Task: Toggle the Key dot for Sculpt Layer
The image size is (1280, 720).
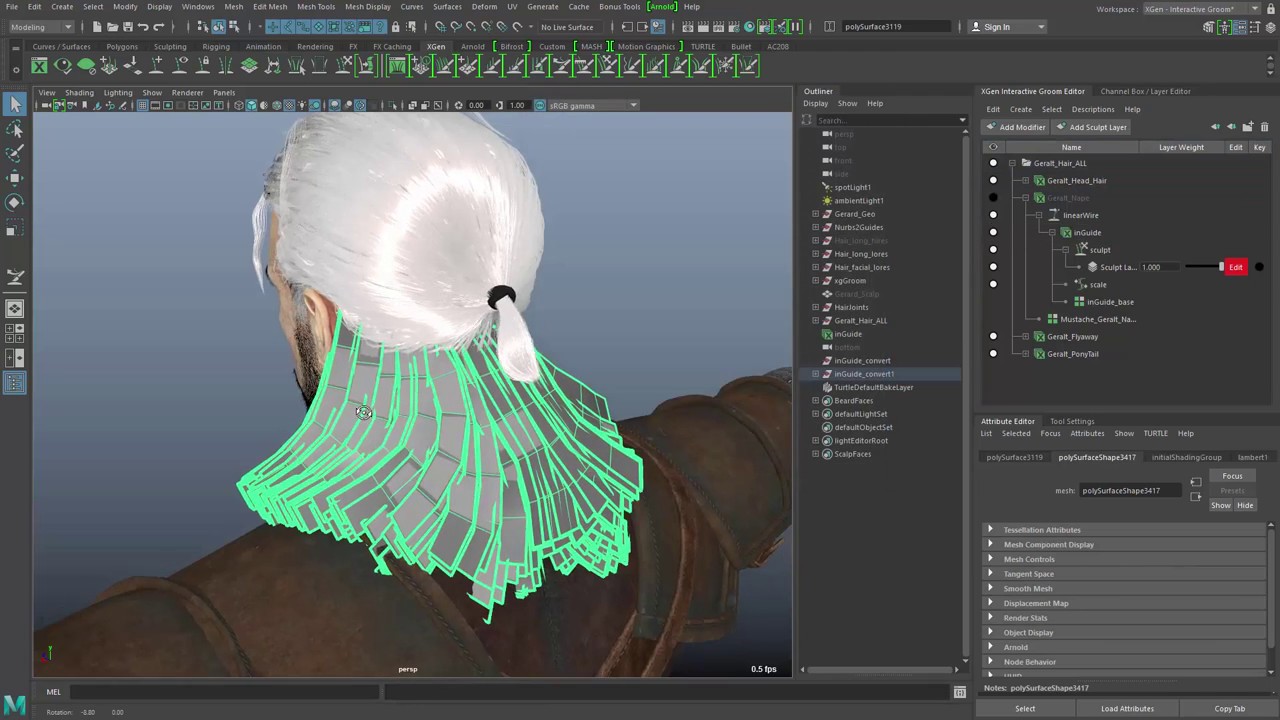Action: pyautogui.click(x=1259, y=267)
